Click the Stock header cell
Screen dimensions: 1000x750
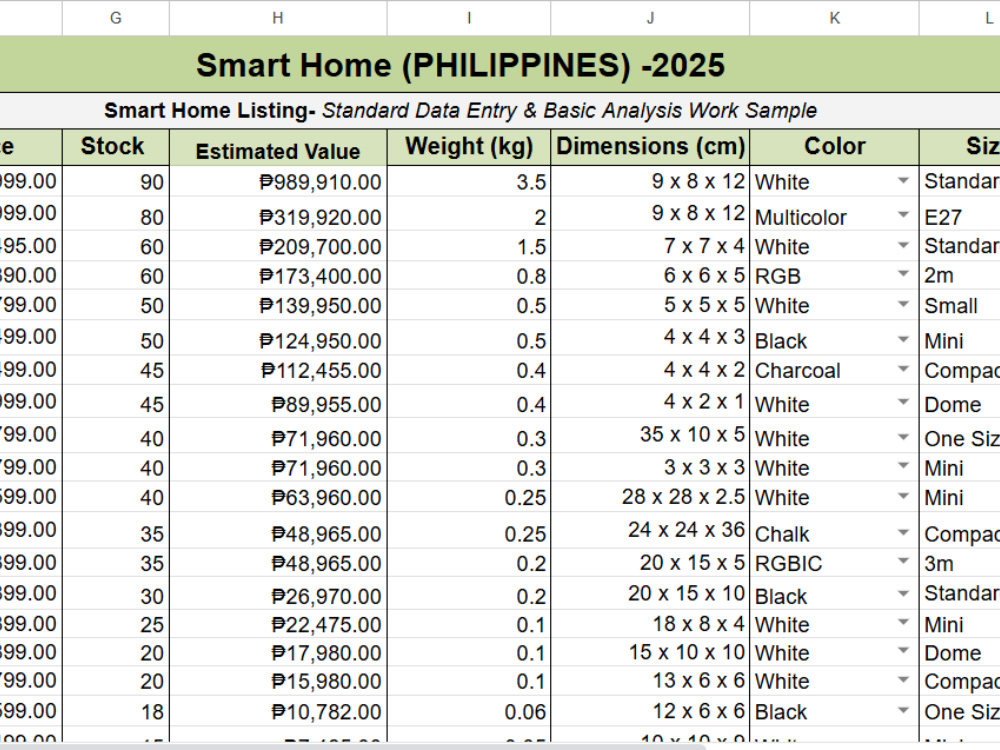point(115,147)
